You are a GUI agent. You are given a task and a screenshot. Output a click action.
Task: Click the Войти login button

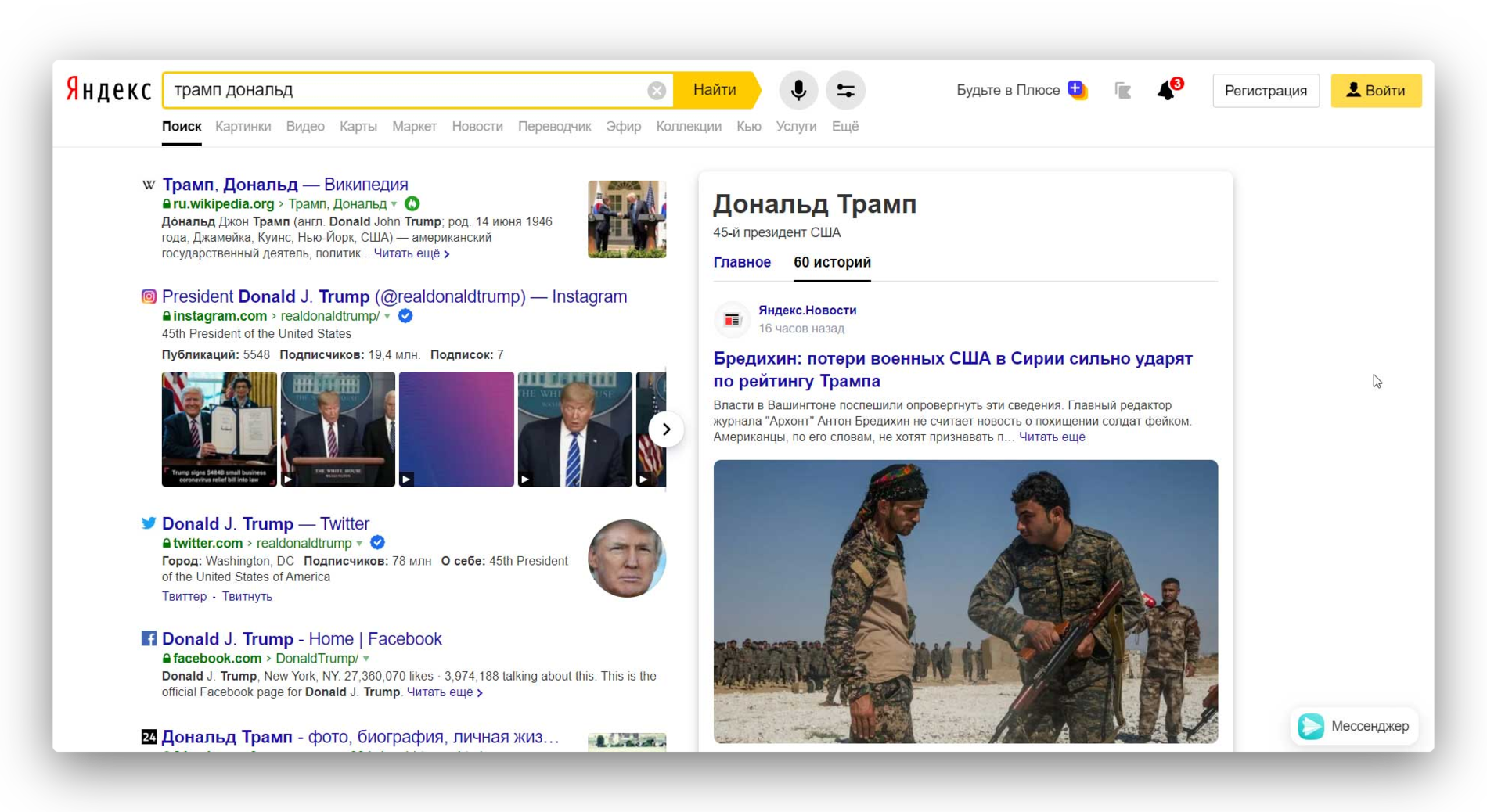click(1376, 91)
